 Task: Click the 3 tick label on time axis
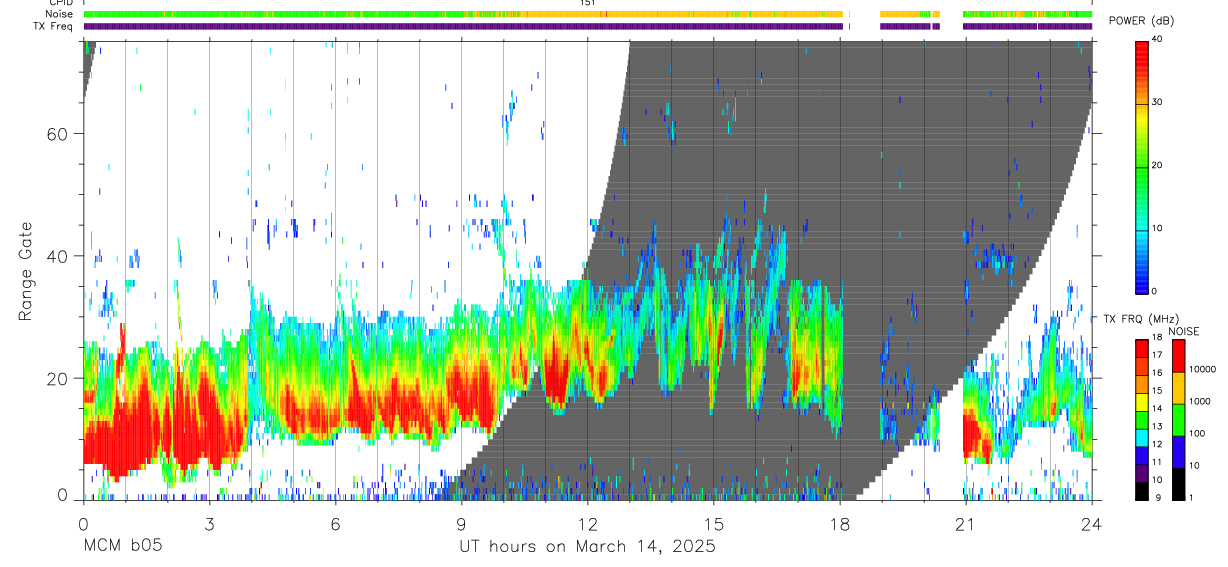pos(209,522)
